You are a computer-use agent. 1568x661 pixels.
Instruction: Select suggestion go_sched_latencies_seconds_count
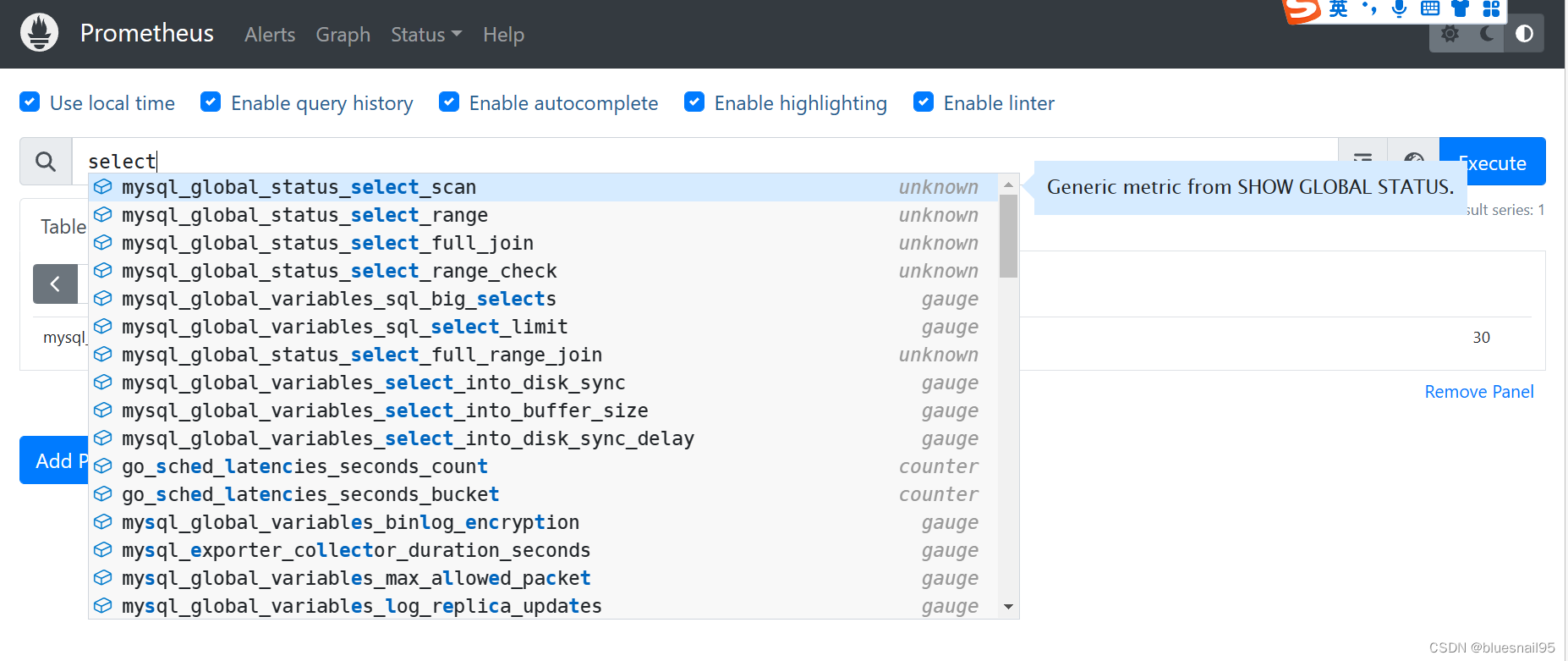(x=543, y=466)
